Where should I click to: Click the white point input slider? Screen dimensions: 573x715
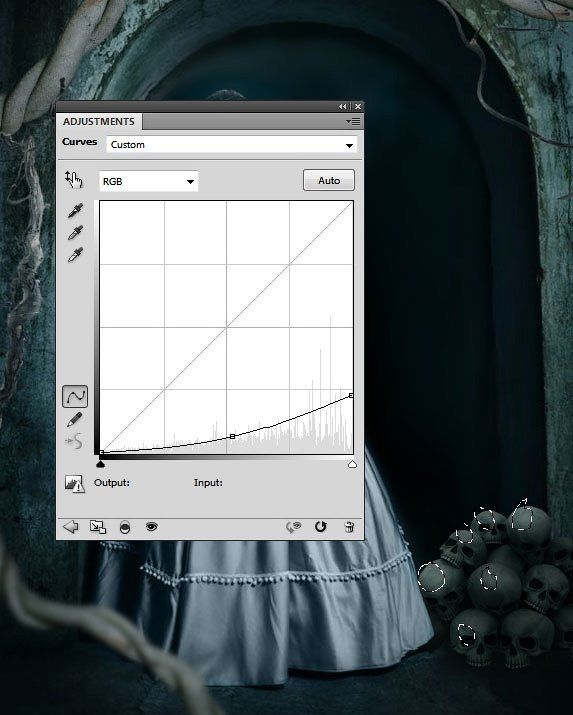(352, 464)
